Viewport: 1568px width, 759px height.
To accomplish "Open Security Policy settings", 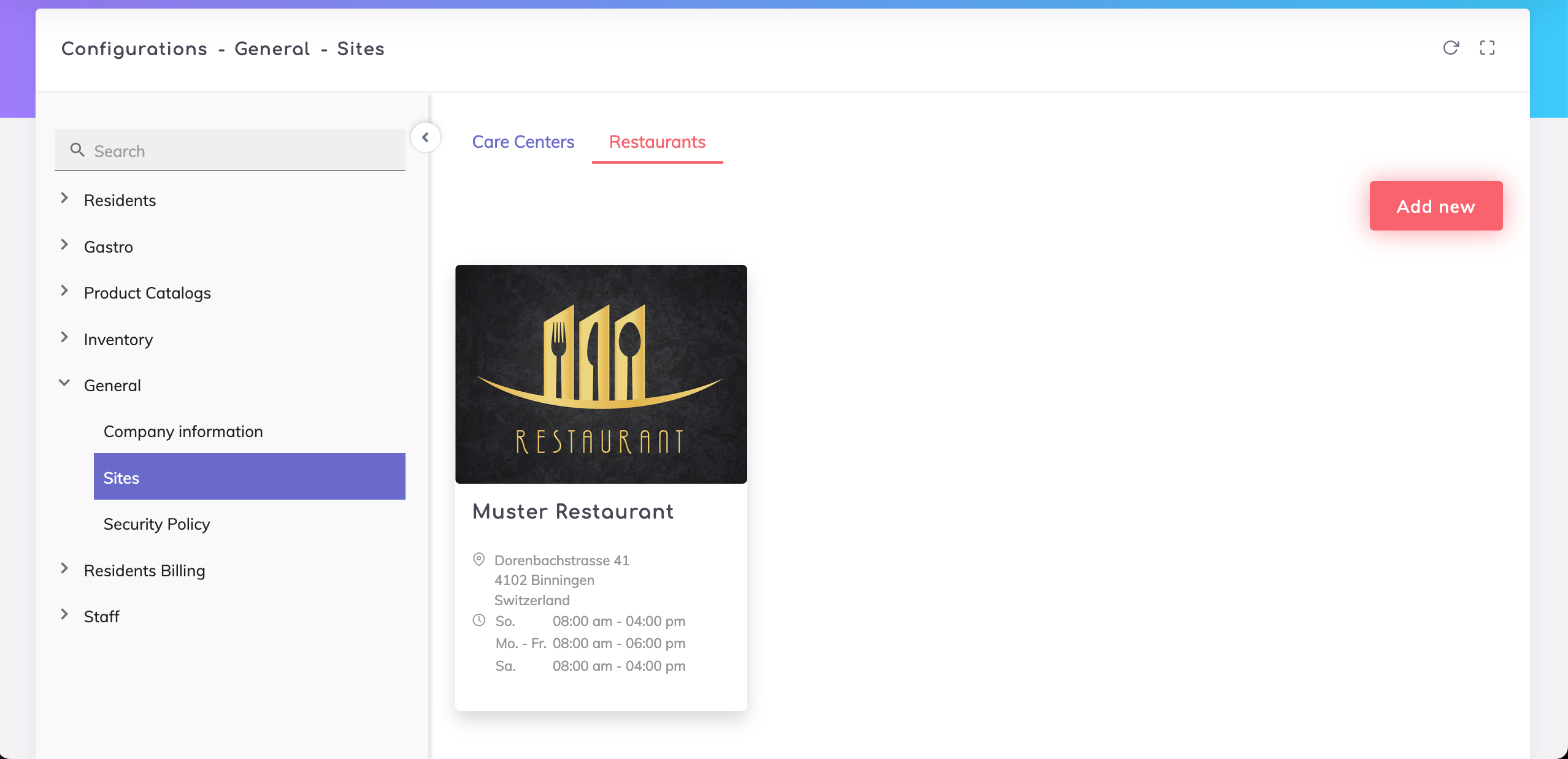I will click(x=156, y=524).
